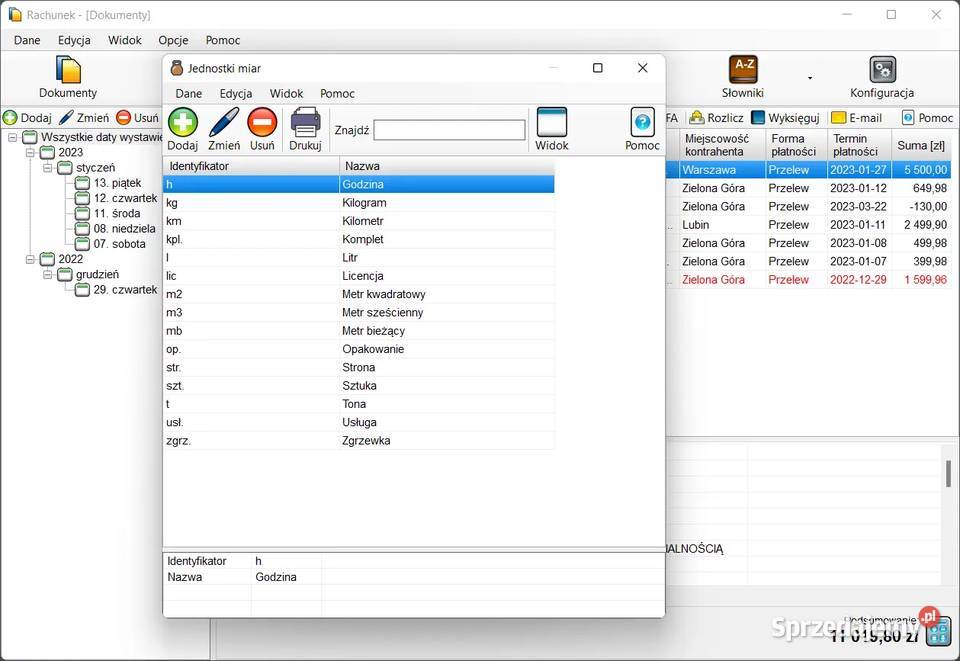The width and height of the screenshot is (960, 661).
Task: Collapse the styczeń month node
Action: [x=47, y=168]
